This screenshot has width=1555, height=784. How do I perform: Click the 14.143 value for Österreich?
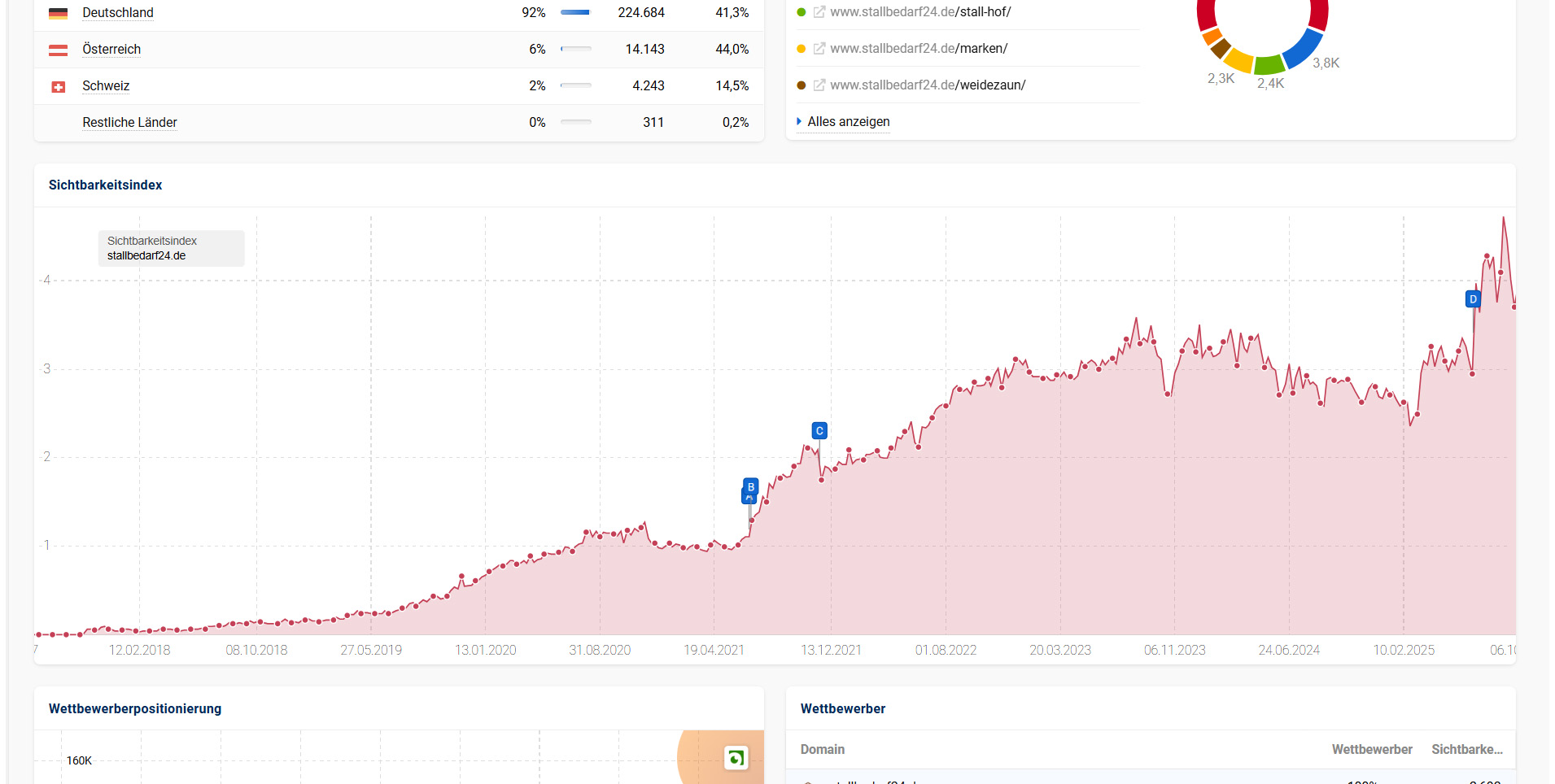pos(644,50)
